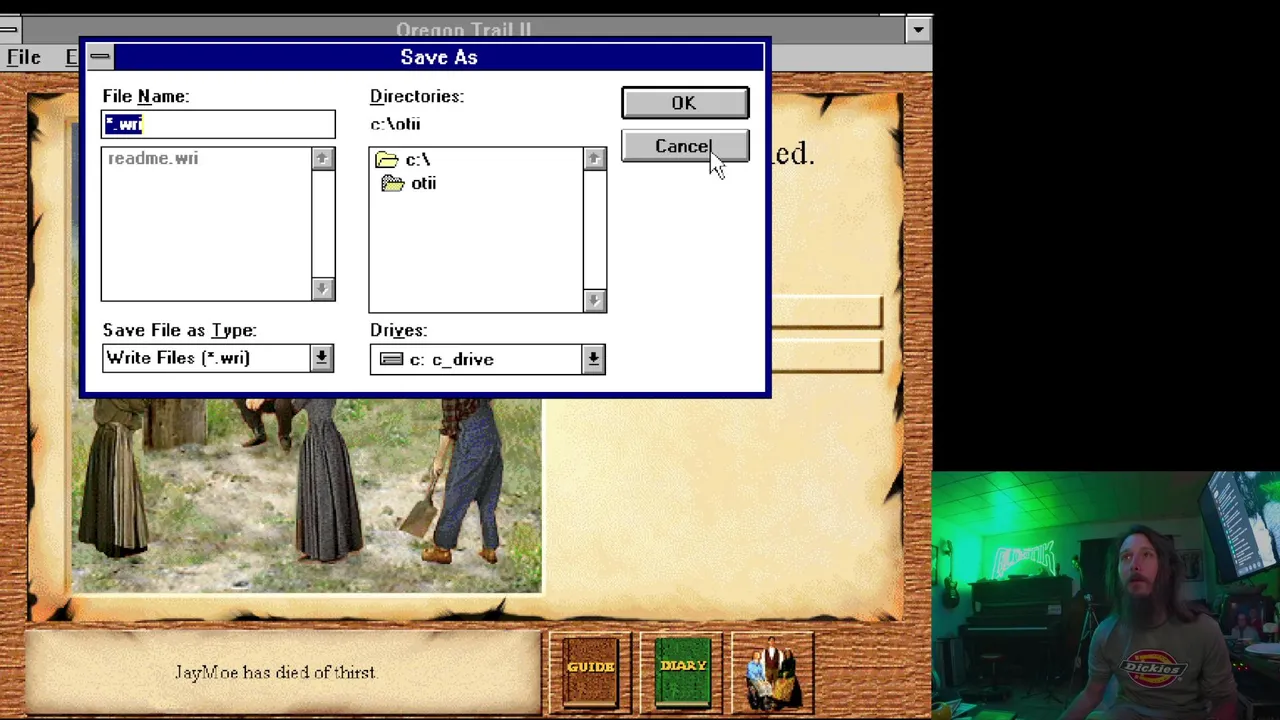Click the otii folder icon

(393, 183)
